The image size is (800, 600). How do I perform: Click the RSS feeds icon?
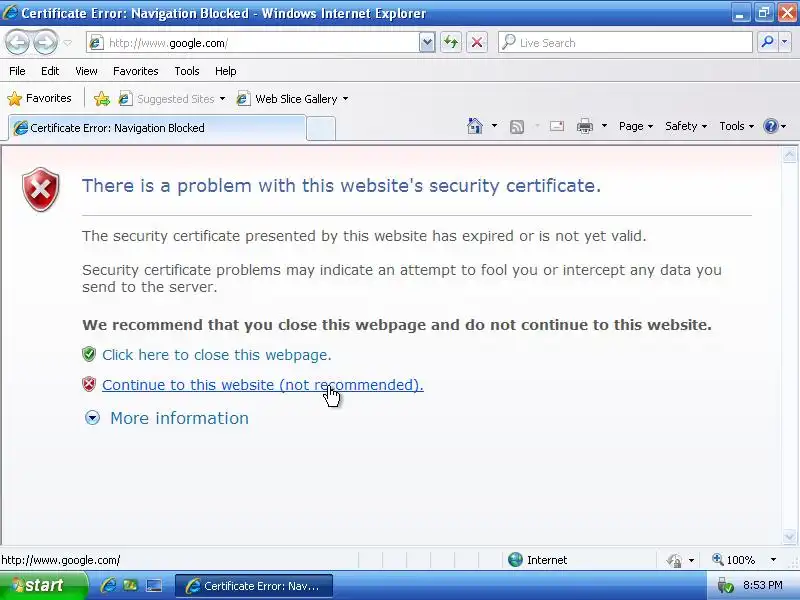517,126
